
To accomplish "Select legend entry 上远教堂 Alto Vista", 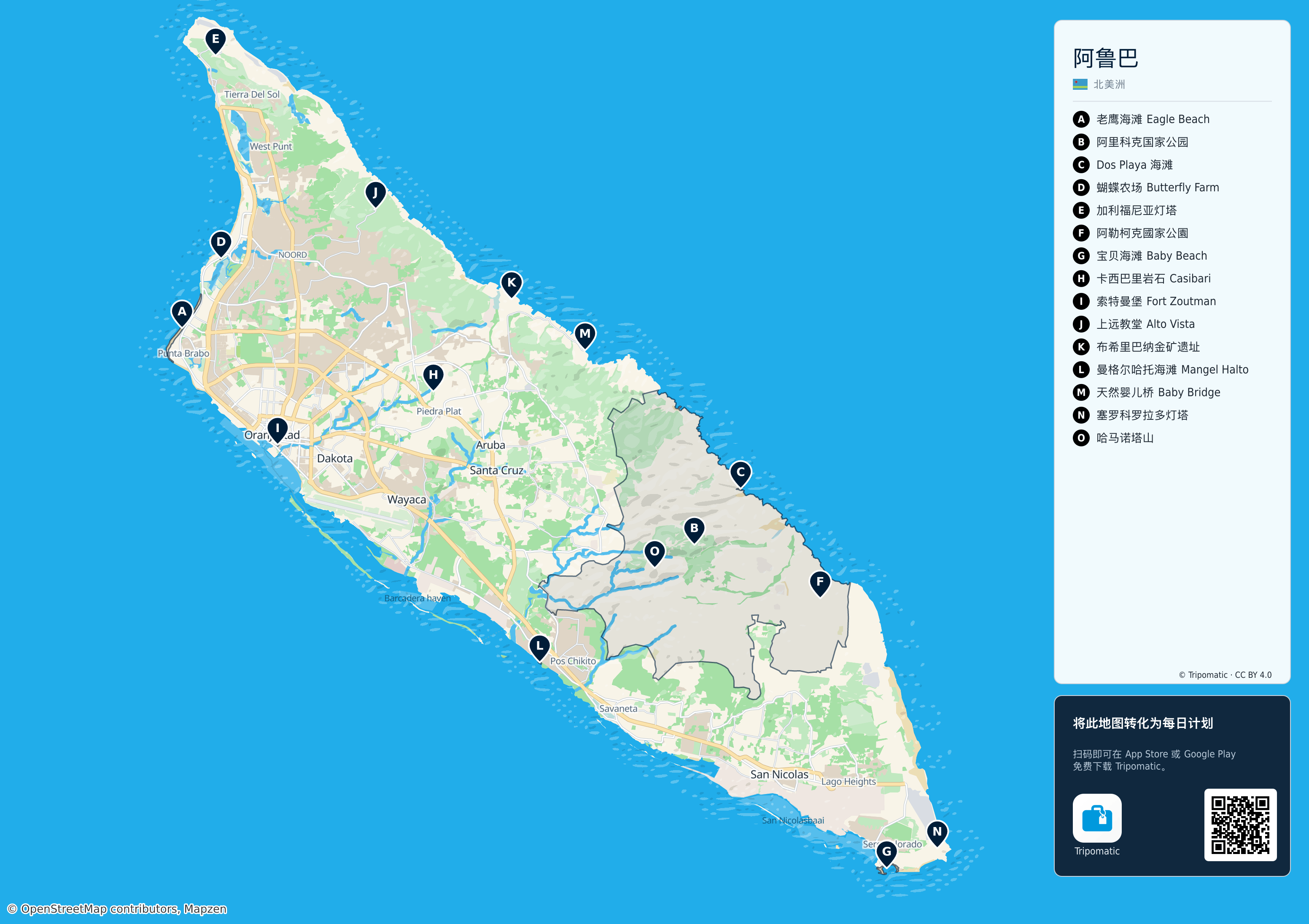I will tap(1134, 324).
